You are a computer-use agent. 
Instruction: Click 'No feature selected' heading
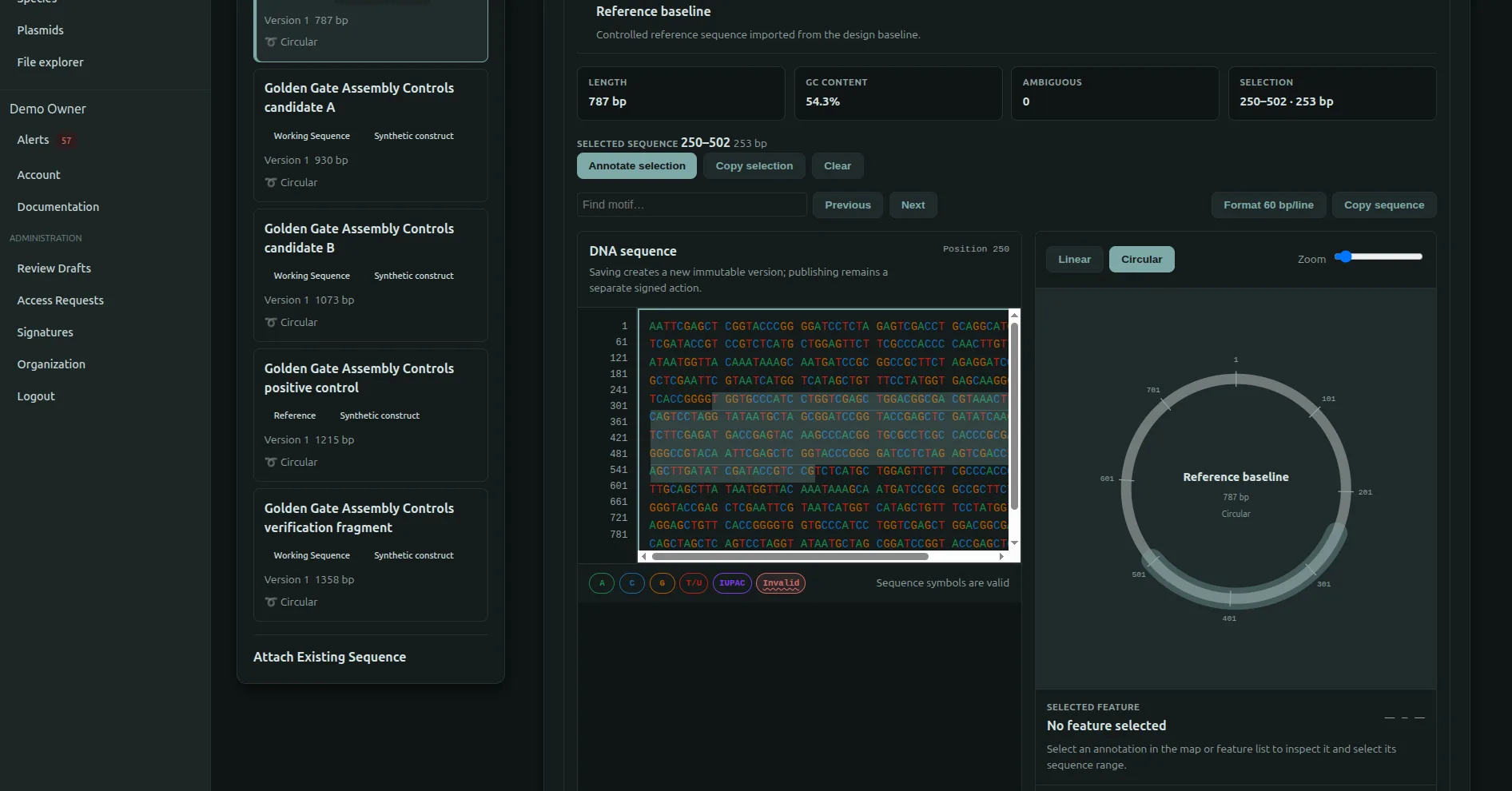pos(1106,725)
